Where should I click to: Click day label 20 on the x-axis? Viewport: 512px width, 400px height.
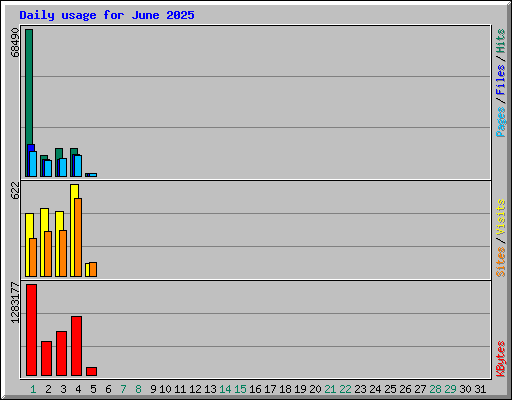coord(315,389)
